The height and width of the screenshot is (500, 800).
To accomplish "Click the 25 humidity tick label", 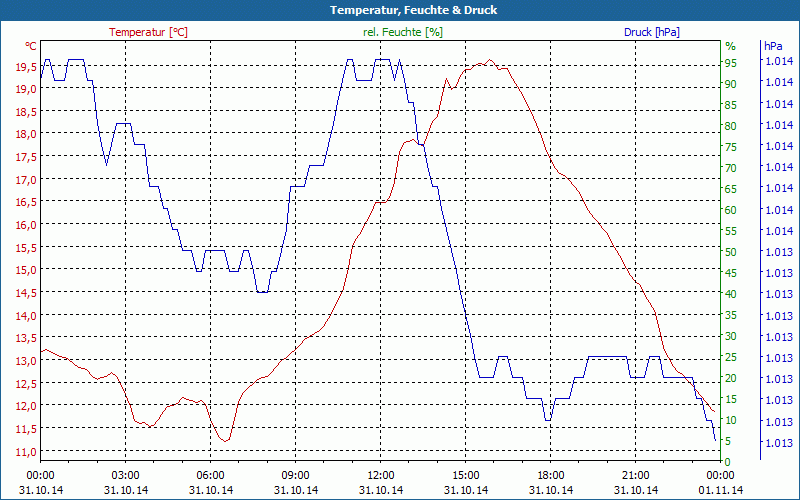I will [731, 357].
